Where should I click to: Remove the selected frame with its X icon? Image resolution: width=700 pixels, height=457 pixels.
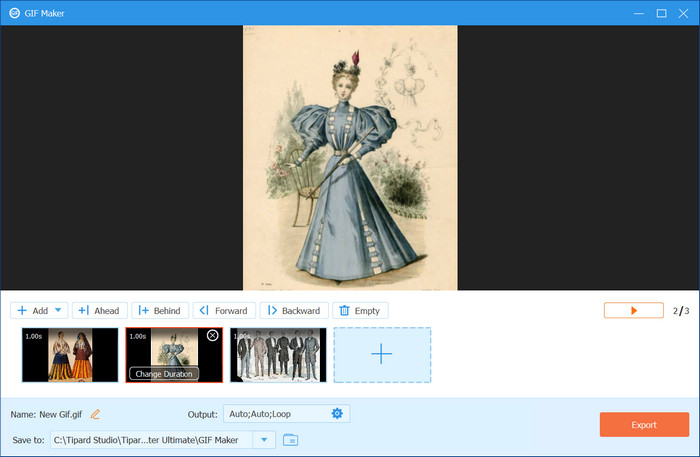click(212, 336)
